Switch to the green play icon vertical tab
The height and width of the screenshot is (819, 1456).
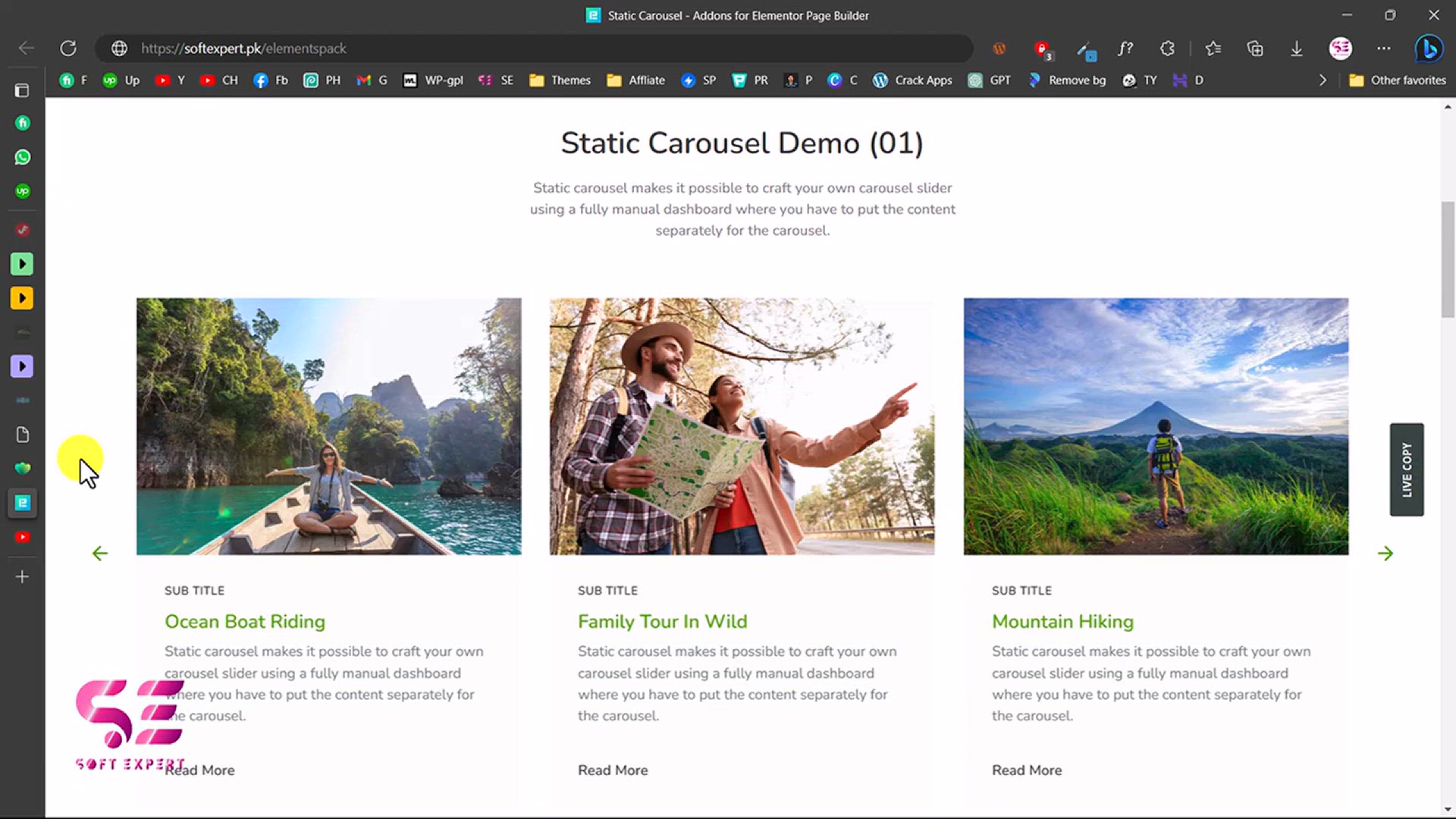pyautogui.click(x=22, y=264)
